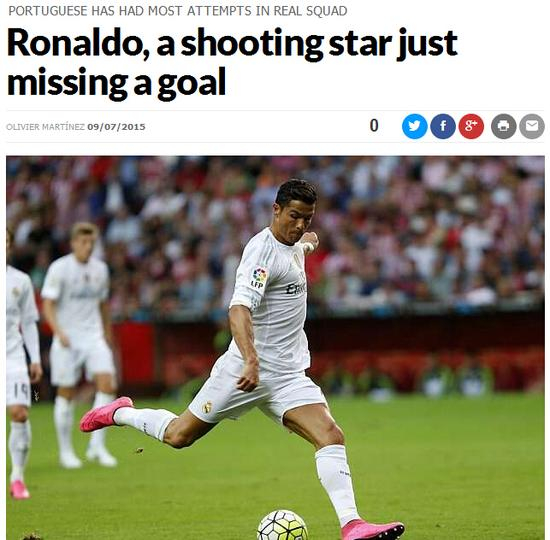550x540 pixels.
Task: Click the LFP badge on Ronaldo's sleeve
Action: click(259, 278)
